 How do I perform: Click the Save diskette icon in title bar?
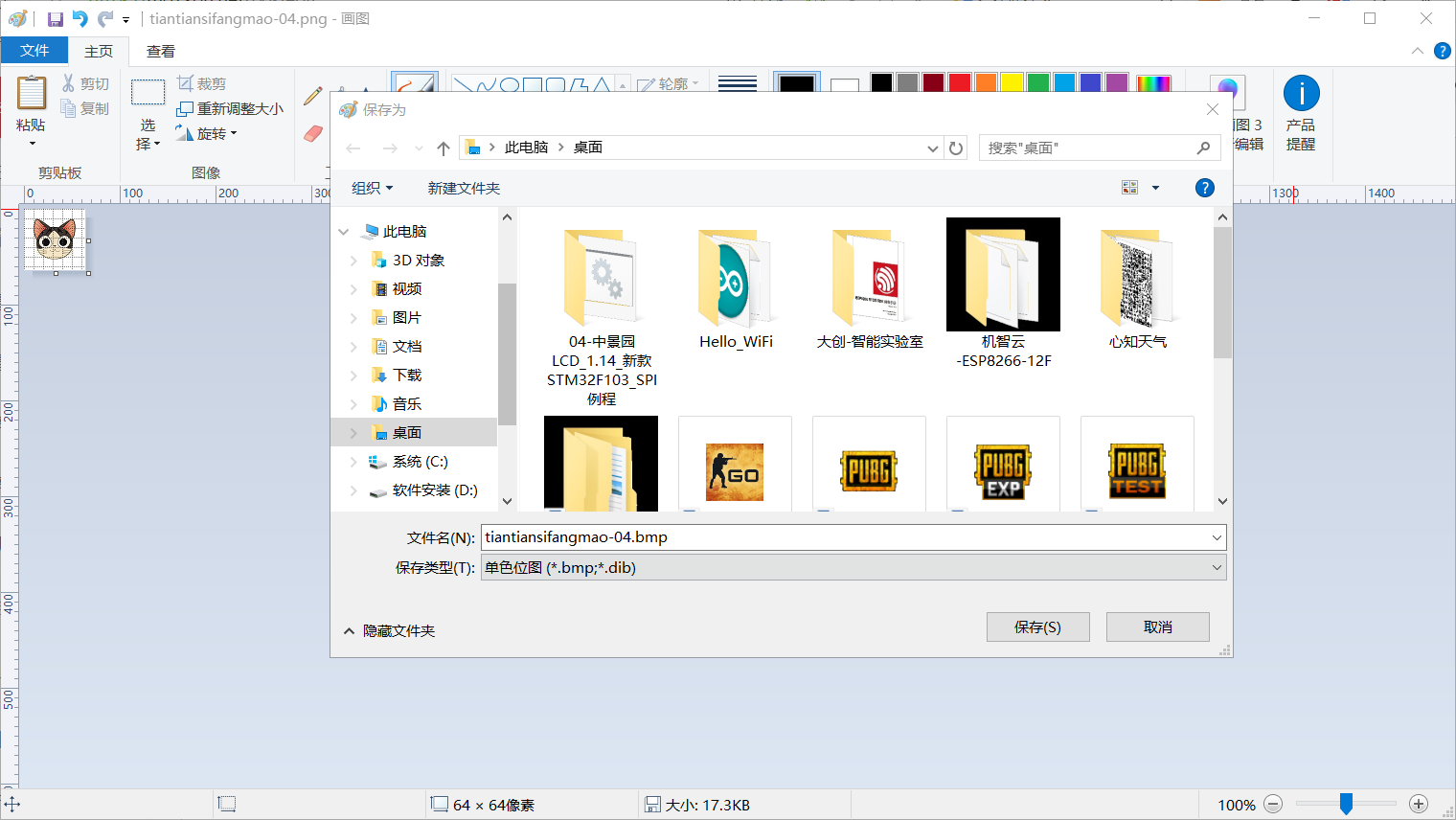tap(55, 17)
